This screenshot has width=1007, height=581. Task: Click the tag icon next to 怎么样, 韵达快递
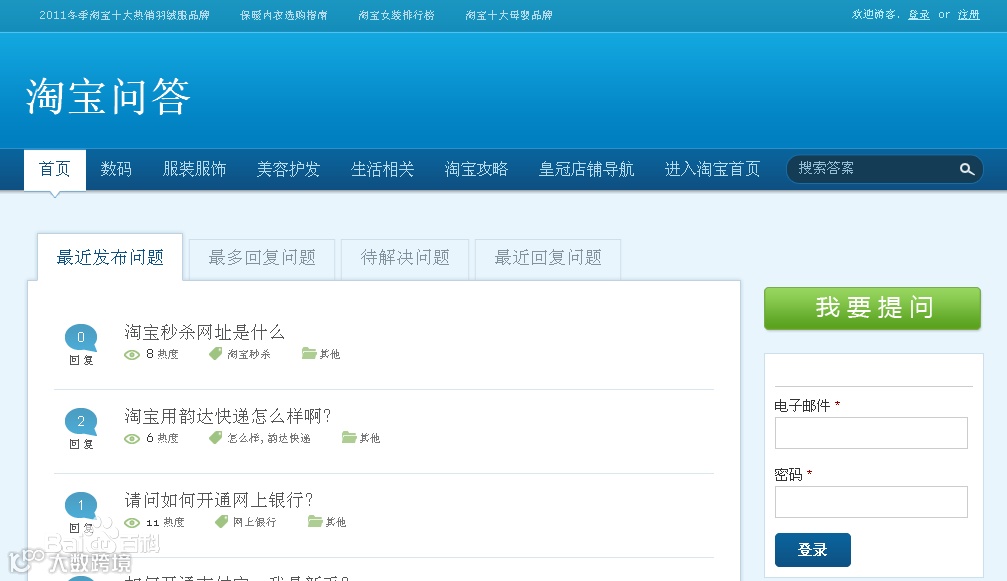(216, 438)
